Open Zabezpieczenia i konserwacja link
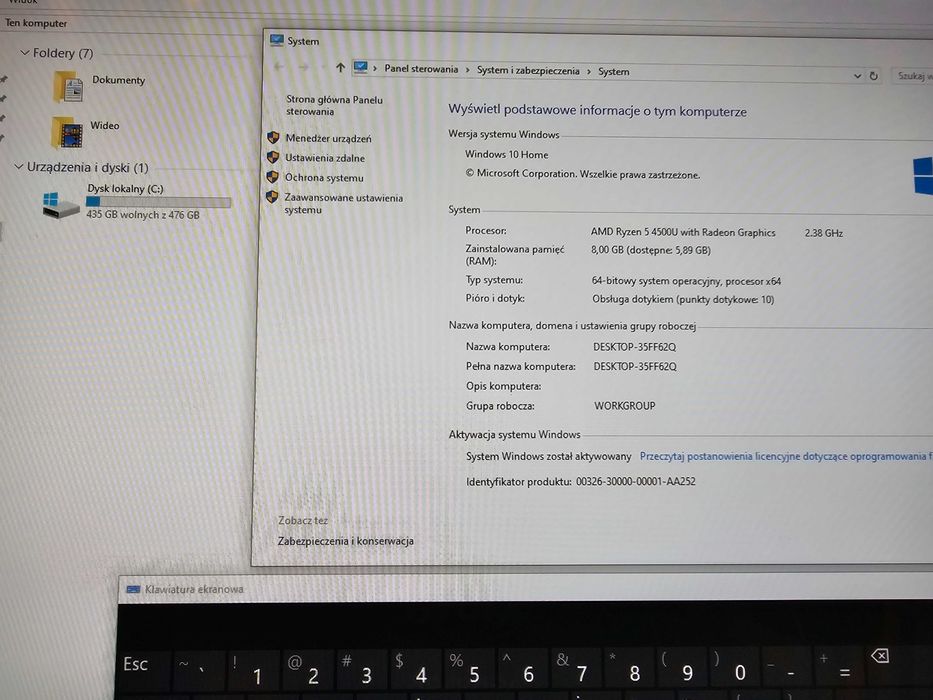Viewport: 933px width, 700px height. pyautogui.click(x=345, y=541)
